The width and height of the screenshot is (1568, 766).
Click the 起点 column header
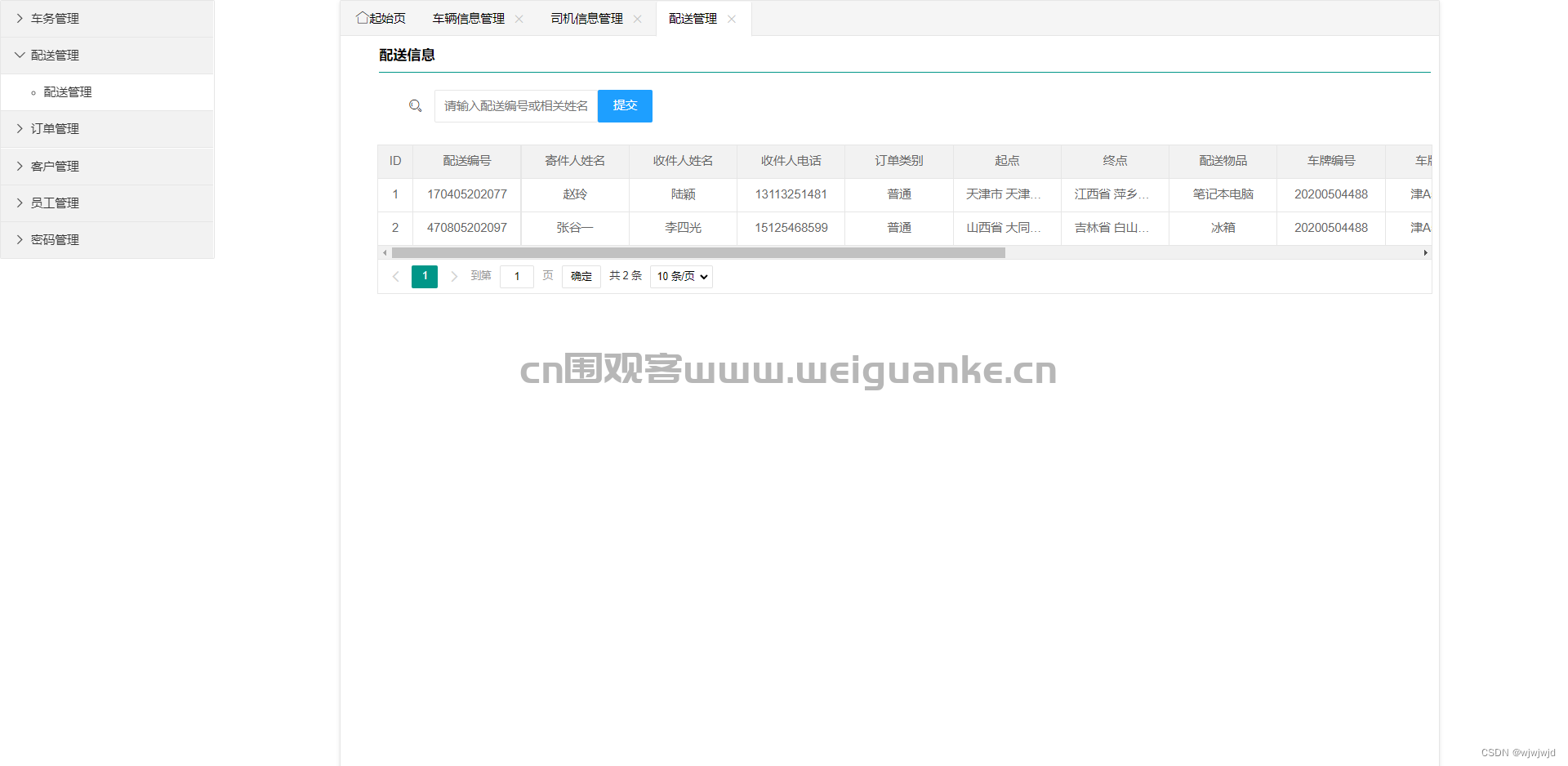pos(1007,162)
